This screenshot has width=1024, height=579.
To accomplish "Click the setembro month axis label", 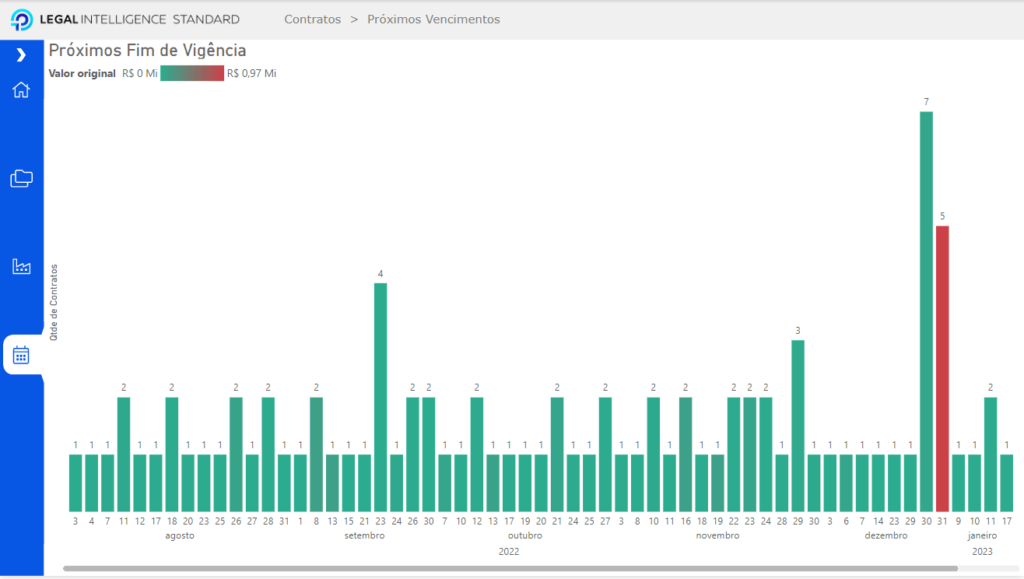I will tap(364, 536).
